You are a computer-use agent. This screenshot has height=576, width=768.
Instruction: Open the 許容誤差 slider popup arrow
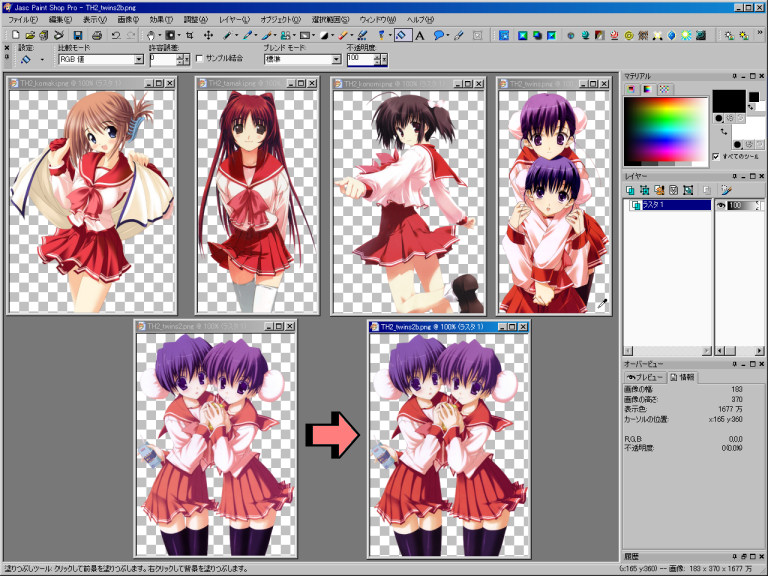click(187, 60)
